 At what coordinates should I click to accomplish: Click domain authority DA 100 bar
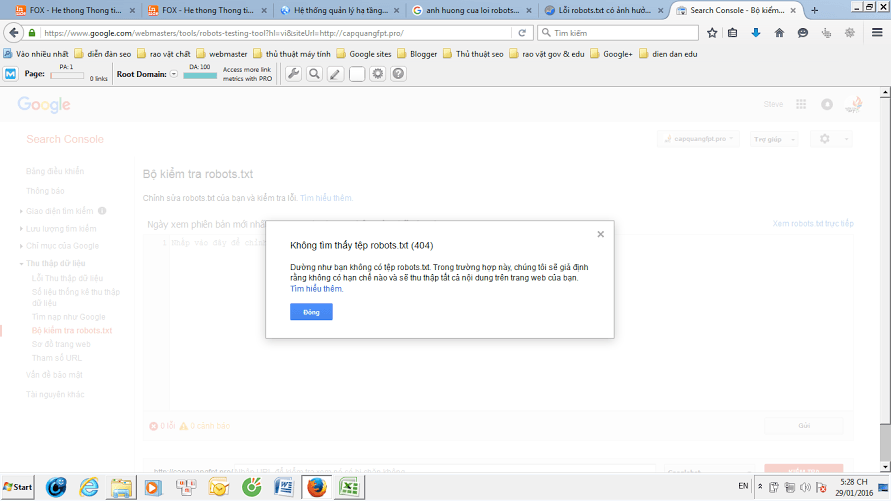tap(199, 76)
